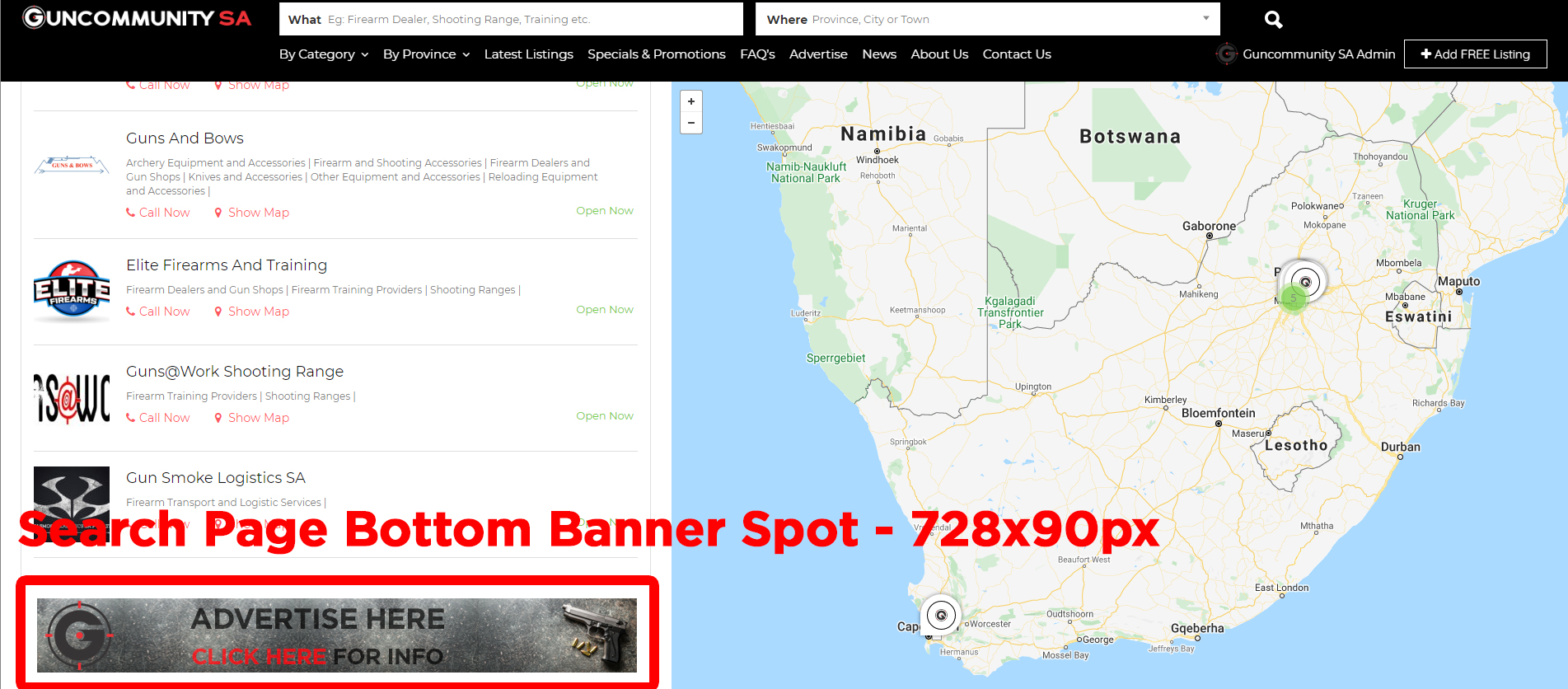
Task: Click the magnifying glass search icon
Action: 1273,20
